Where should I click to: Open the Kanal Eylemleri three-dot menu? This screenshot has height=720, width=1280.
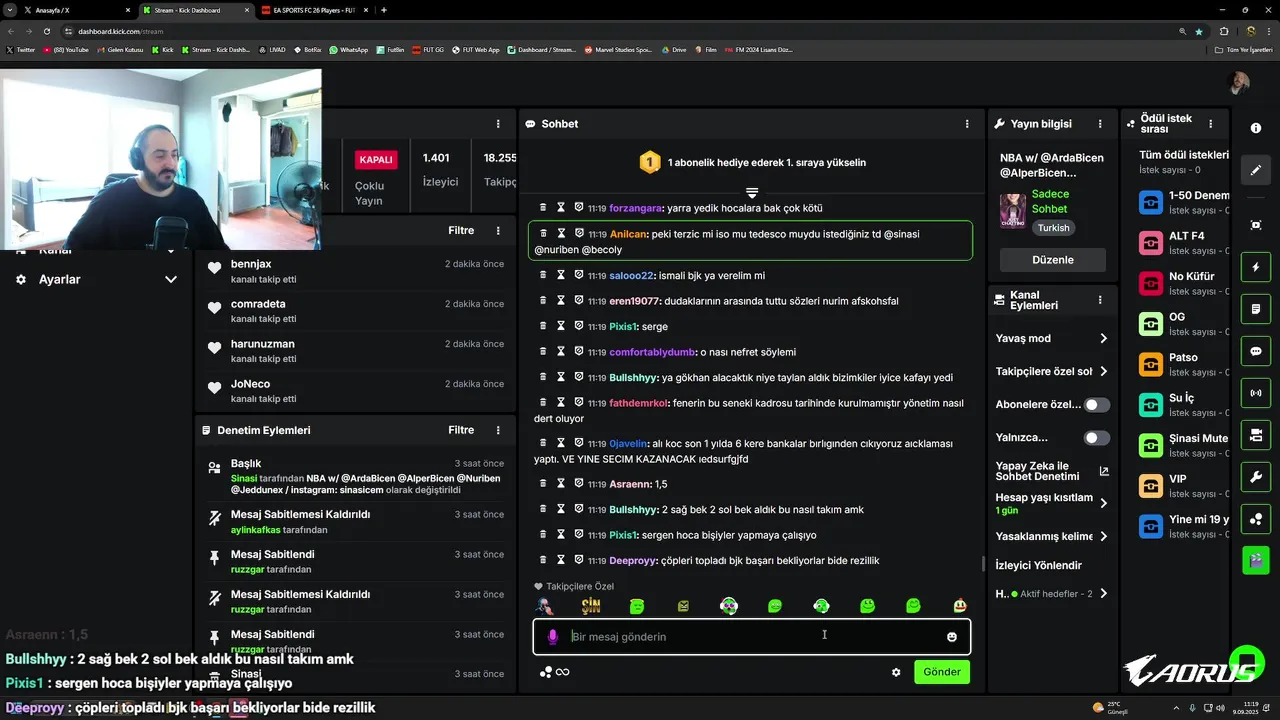click(x=1100, y=300)
